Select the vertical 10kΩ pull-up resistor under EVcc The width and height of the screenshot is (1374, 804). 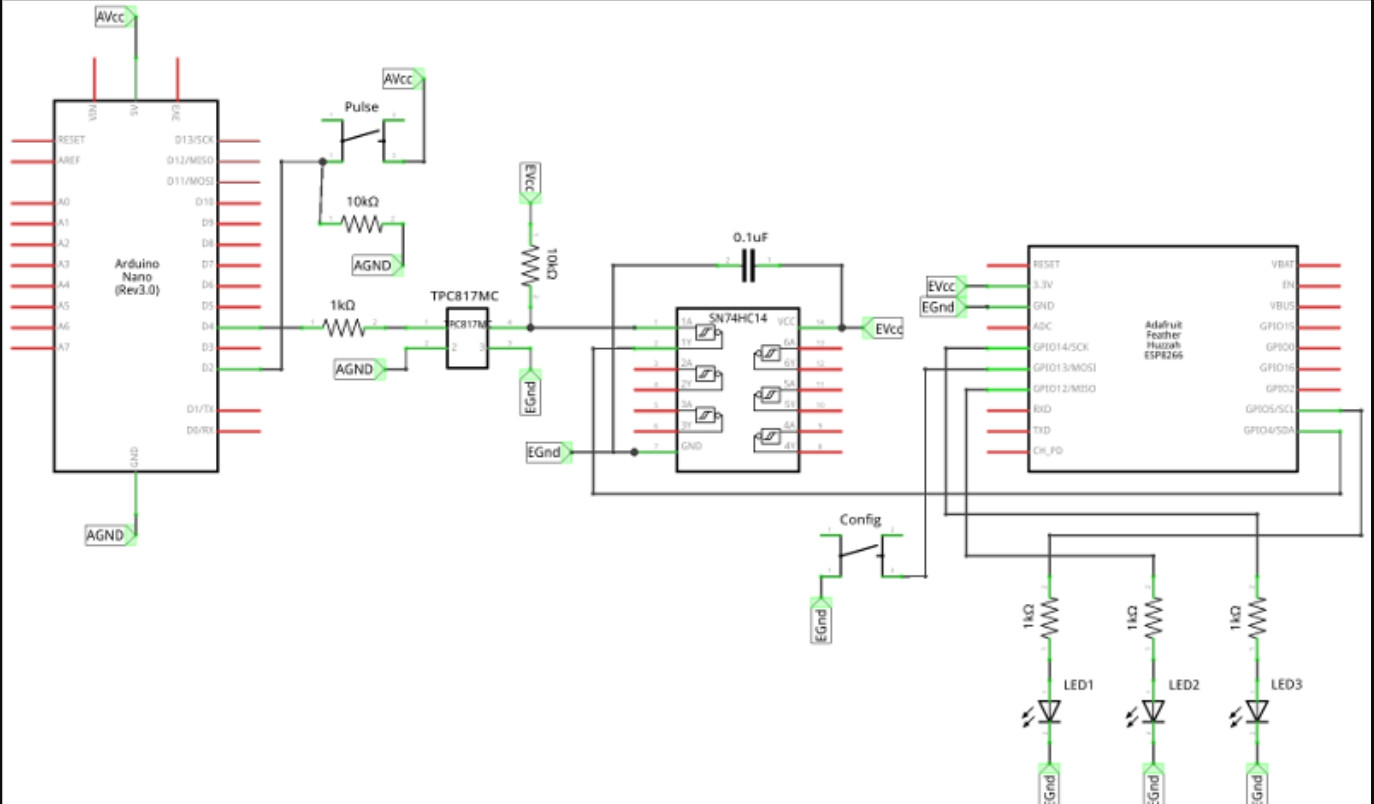(529, 265)
